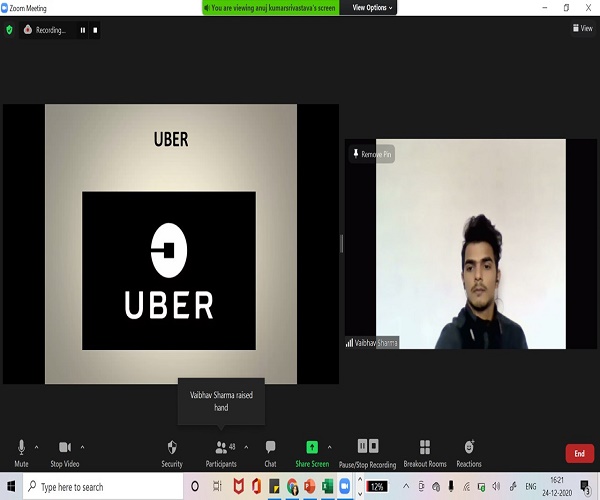Show next taskbar icons with down arrow
Viewport: 600px width, 500px height.
(360, 494)
